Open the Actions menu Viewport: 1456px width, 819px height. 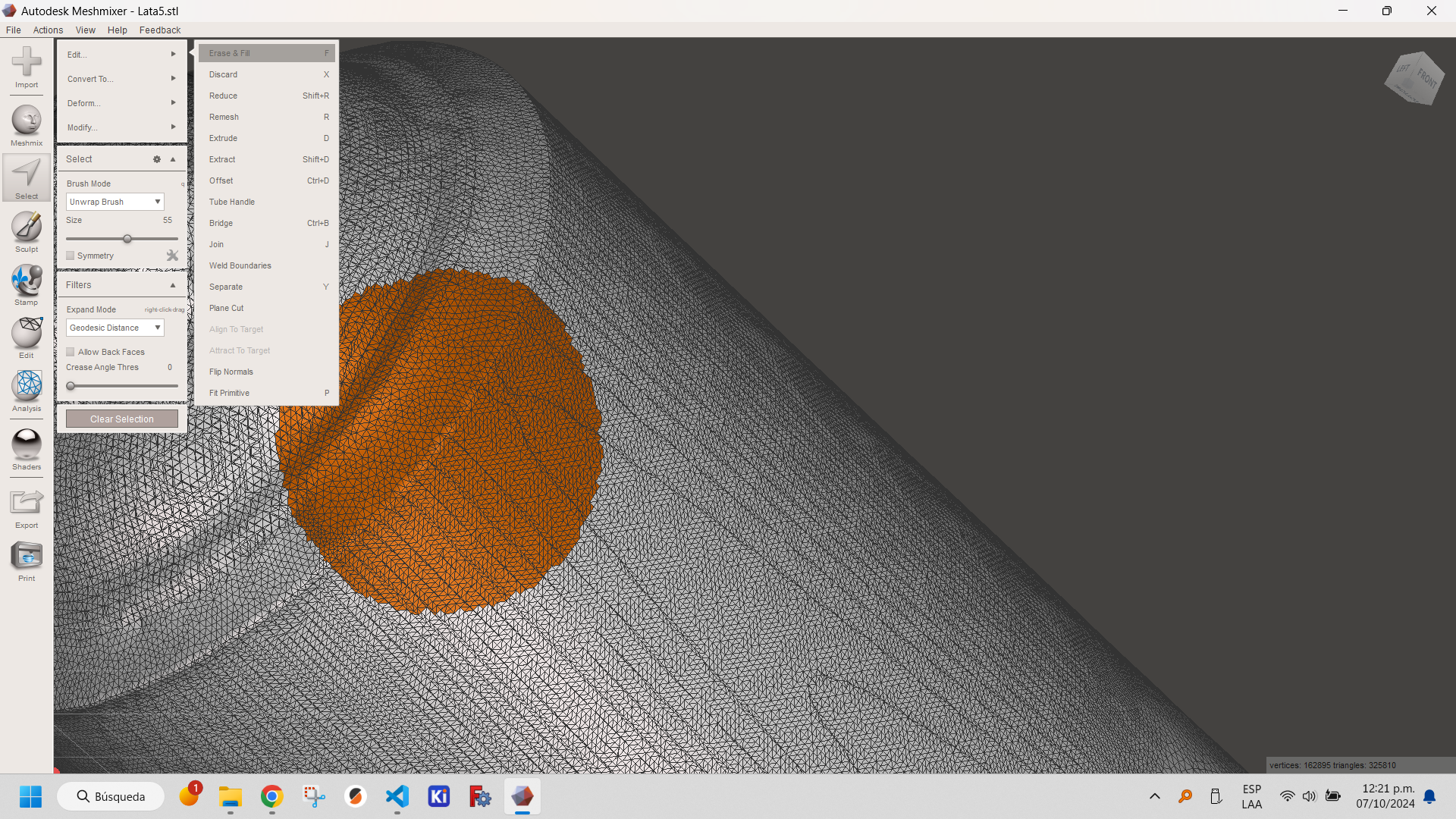tap(48, 30)
